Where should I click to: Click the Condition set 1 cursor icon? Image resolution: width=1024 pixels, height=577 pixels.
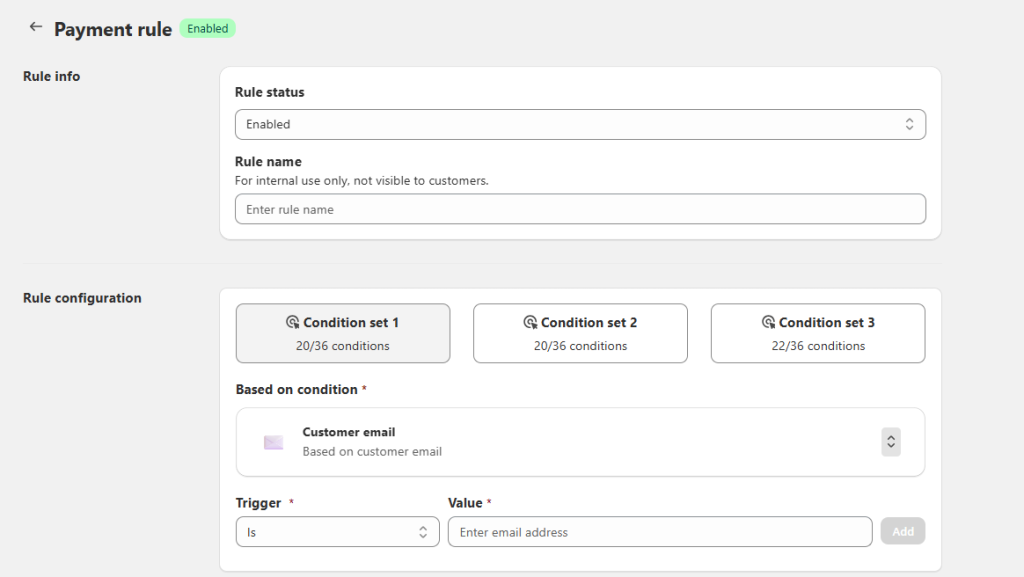click(293, 322)
